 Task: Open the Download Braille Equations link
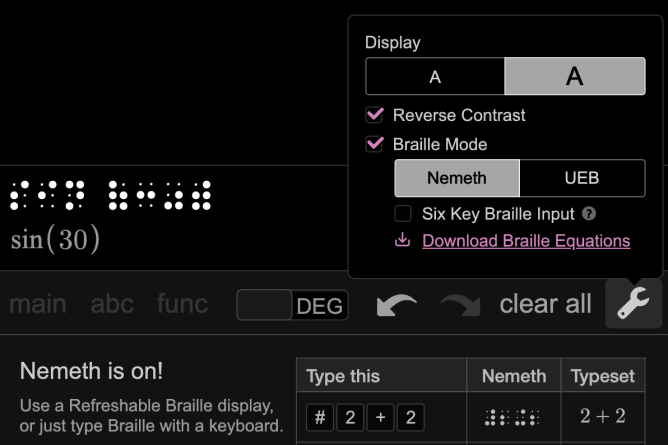click(526, 241)
